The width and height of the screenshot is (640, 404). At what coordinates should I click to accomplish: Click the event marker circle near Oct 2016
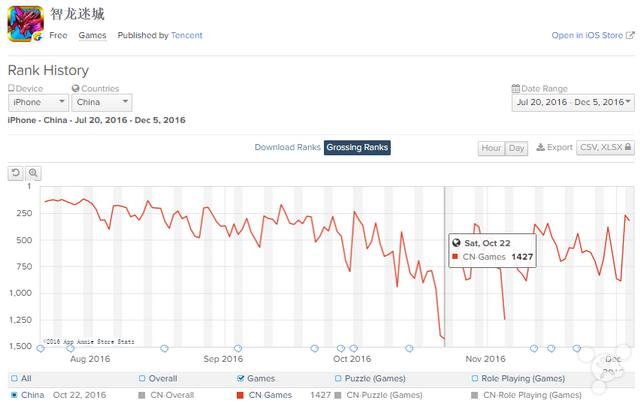(x=341, y=349)
